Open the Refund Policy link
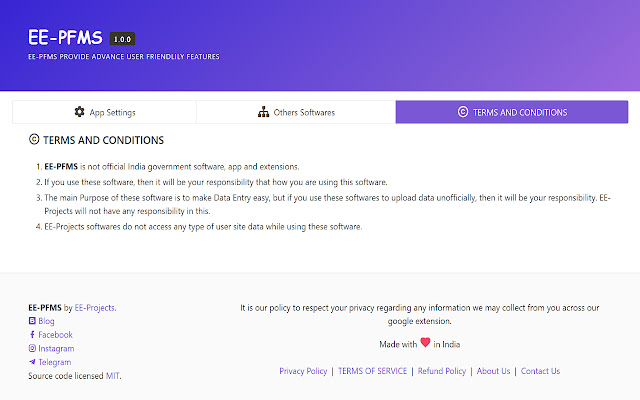Screen dimensions: 640x400 click(x=441, y=371)
